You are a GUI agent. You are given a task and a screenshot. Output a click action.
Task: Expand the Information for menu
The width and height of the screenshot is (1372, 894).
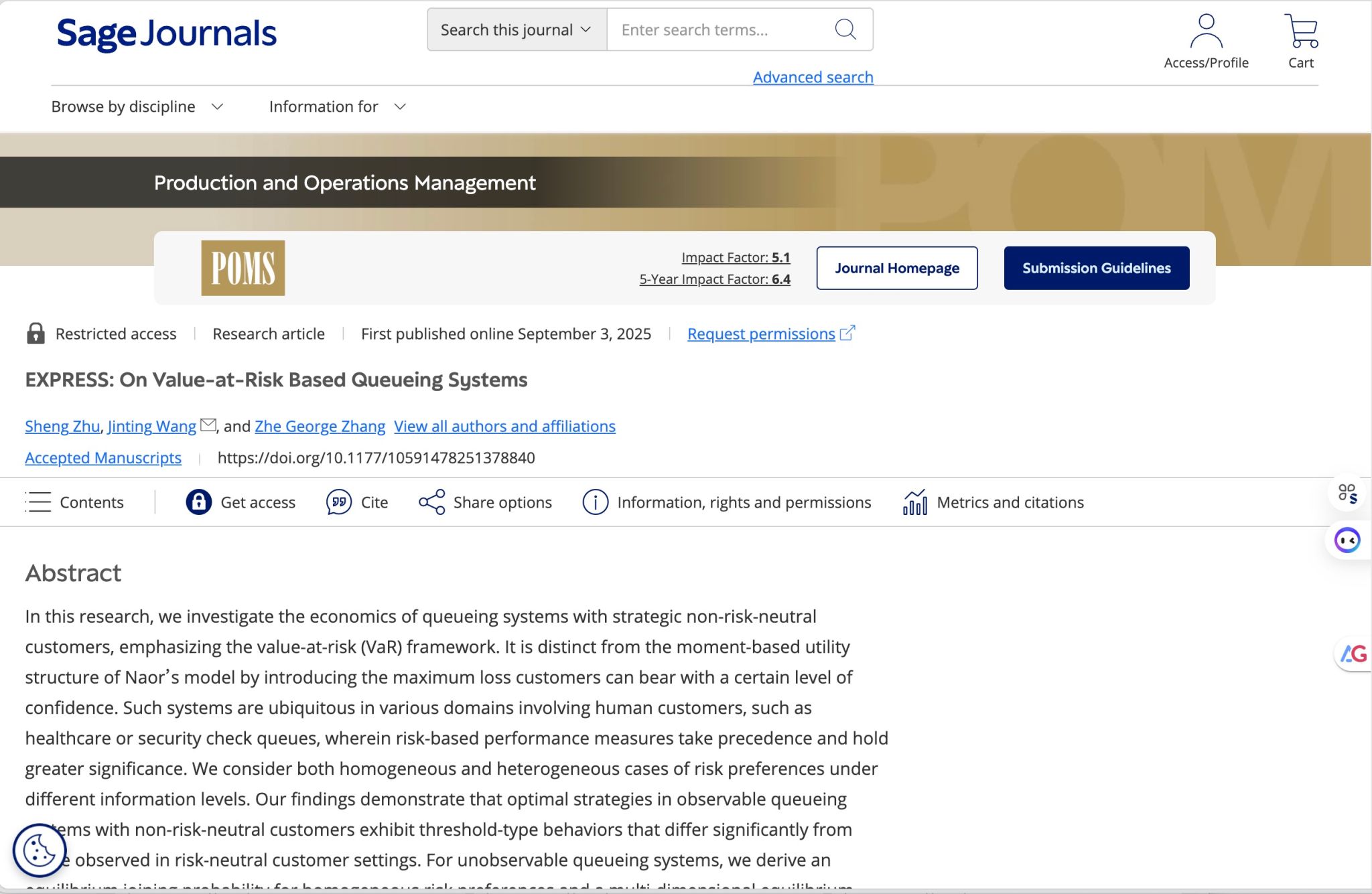click(x=337, y=106)
